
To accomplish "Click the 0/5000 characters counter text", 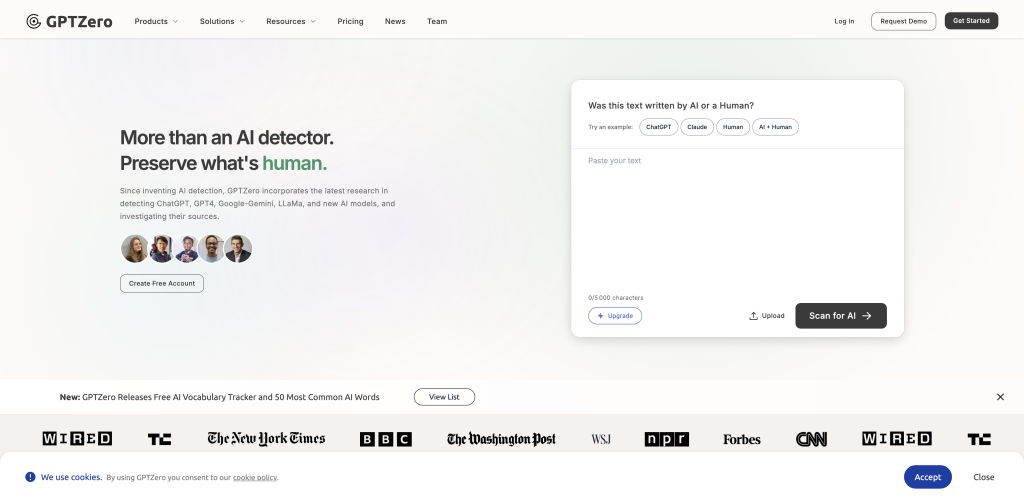I will (x=615, y=298).
